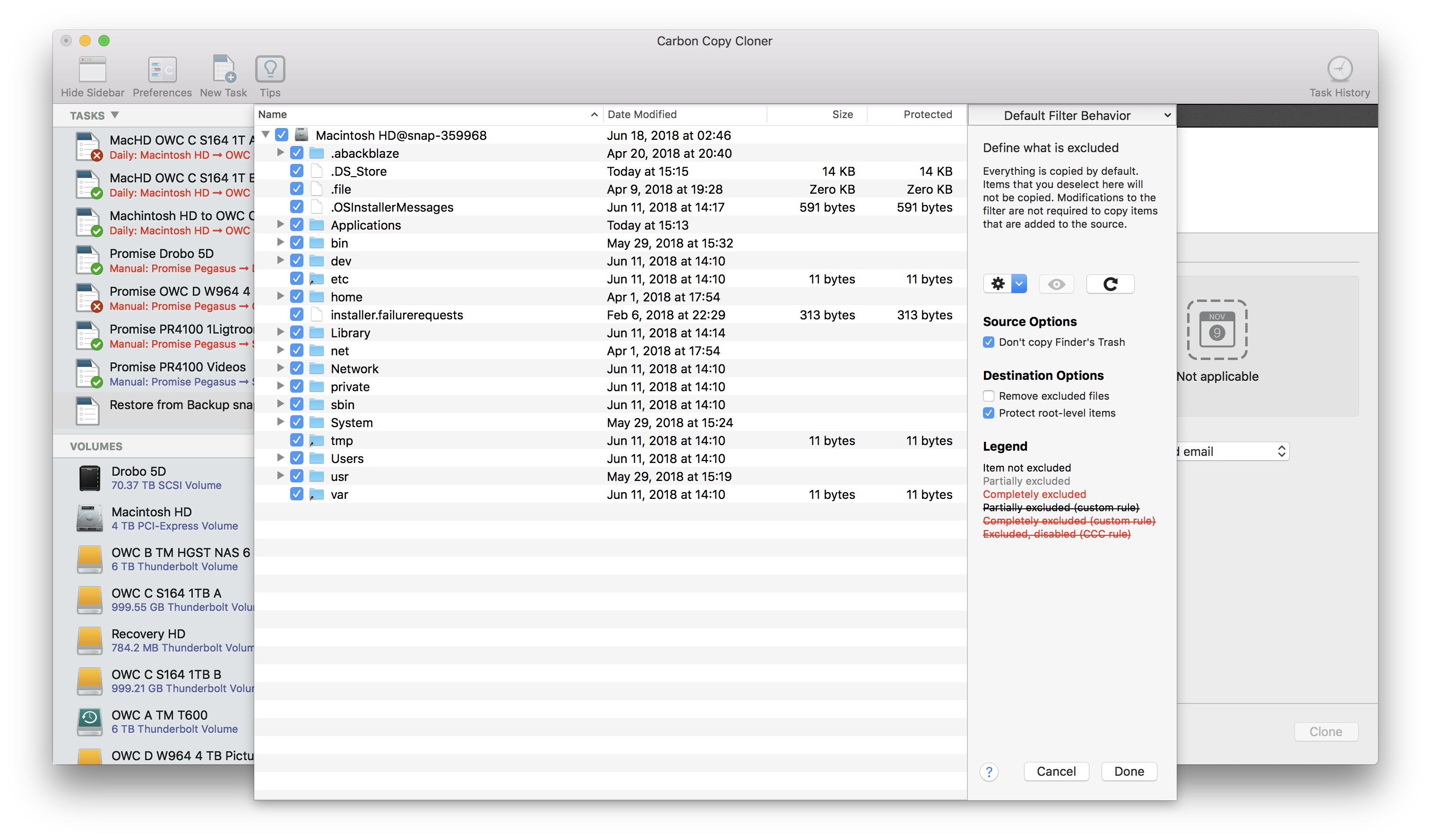This screenshot has height=840, width=1431.
Task: Sort by Date Modified column
Action: (685, 115)
